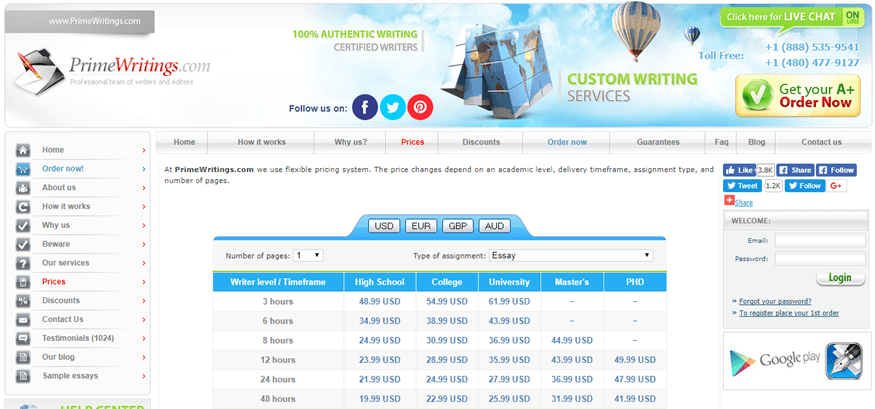Click the house icon beside Home
The image size is (875, 409).
(23, 150)
